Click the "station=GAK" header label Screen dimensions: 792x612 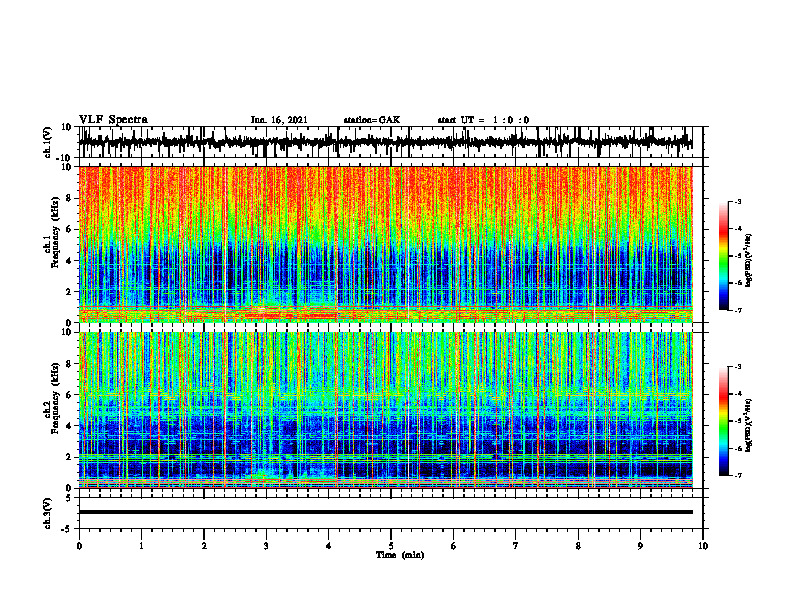(372, 120)
